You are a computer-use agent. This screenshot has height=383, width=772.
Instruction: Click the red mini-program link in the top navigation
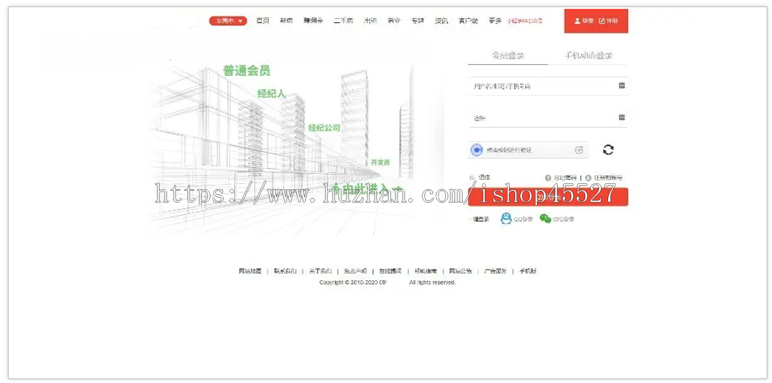(x=525, y=21)
